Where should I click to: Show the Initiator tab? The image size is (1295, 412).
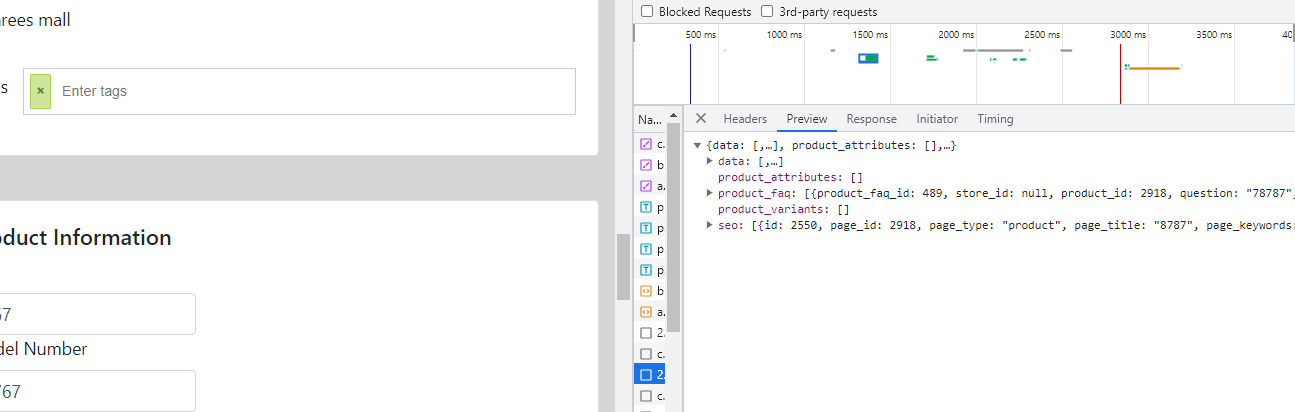pyautogui.click(x=937, y=119)
